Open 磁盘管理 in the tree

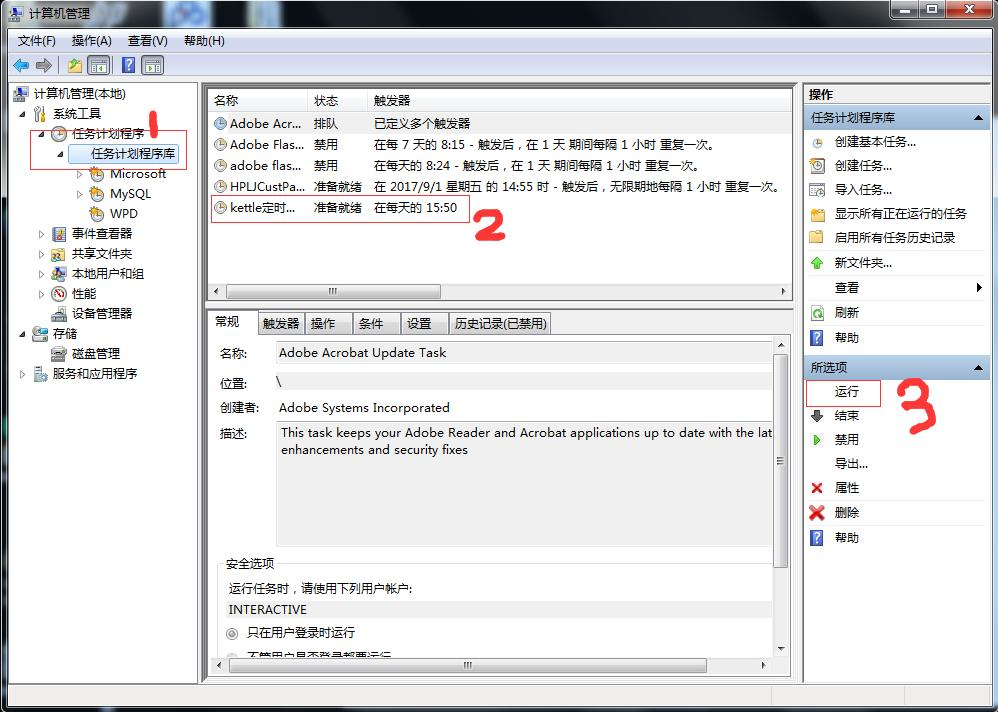(x=95, y=354)
